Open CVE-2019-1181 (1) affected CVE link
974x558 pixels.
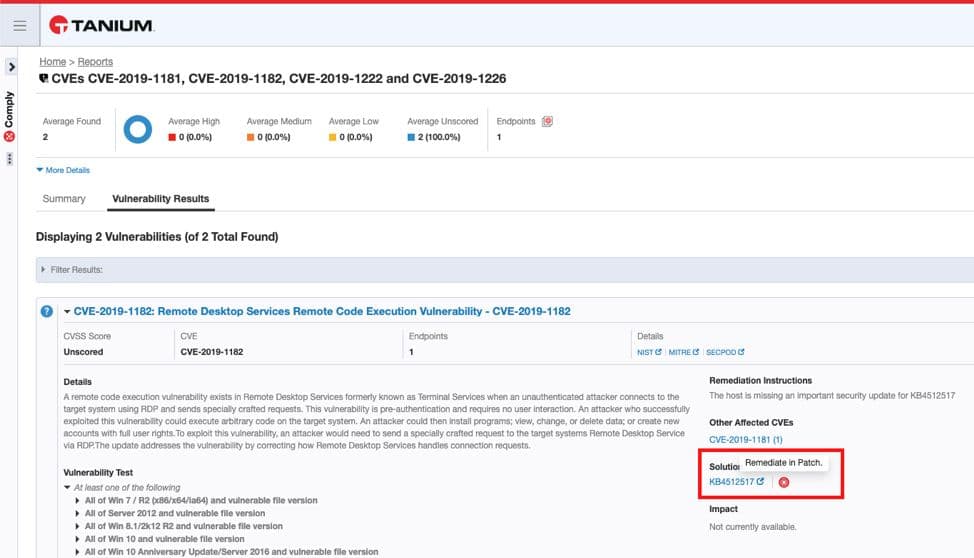click(x=745, y=439)
